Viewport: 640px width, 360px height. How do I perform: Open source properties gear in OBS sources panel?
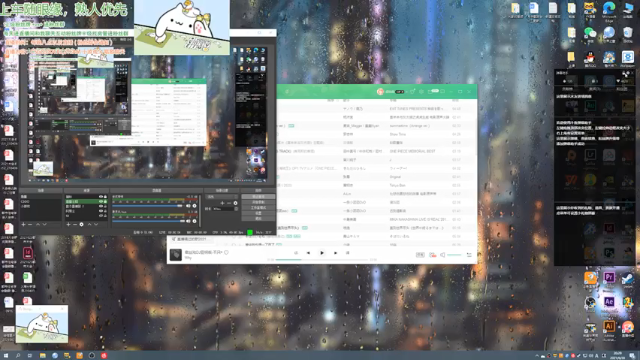[x=81, y=224]
